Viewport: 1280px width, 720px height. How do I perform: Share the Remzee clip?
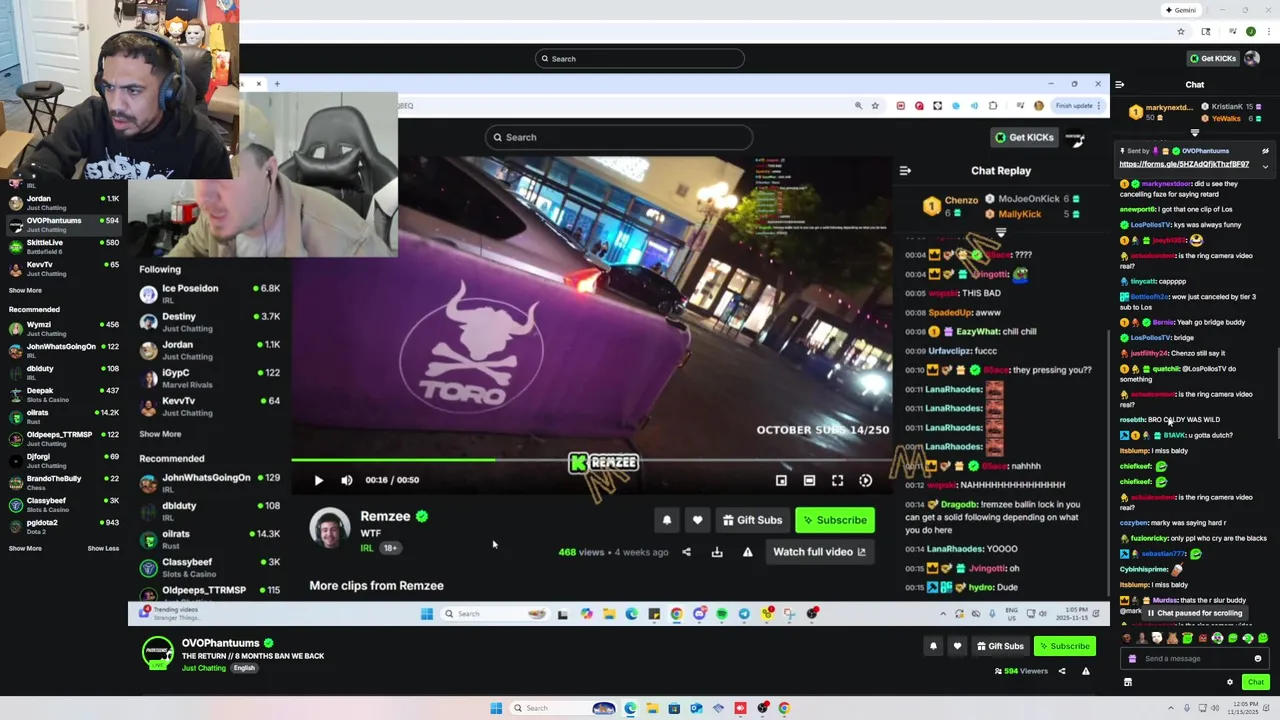[x=686, y=552]
